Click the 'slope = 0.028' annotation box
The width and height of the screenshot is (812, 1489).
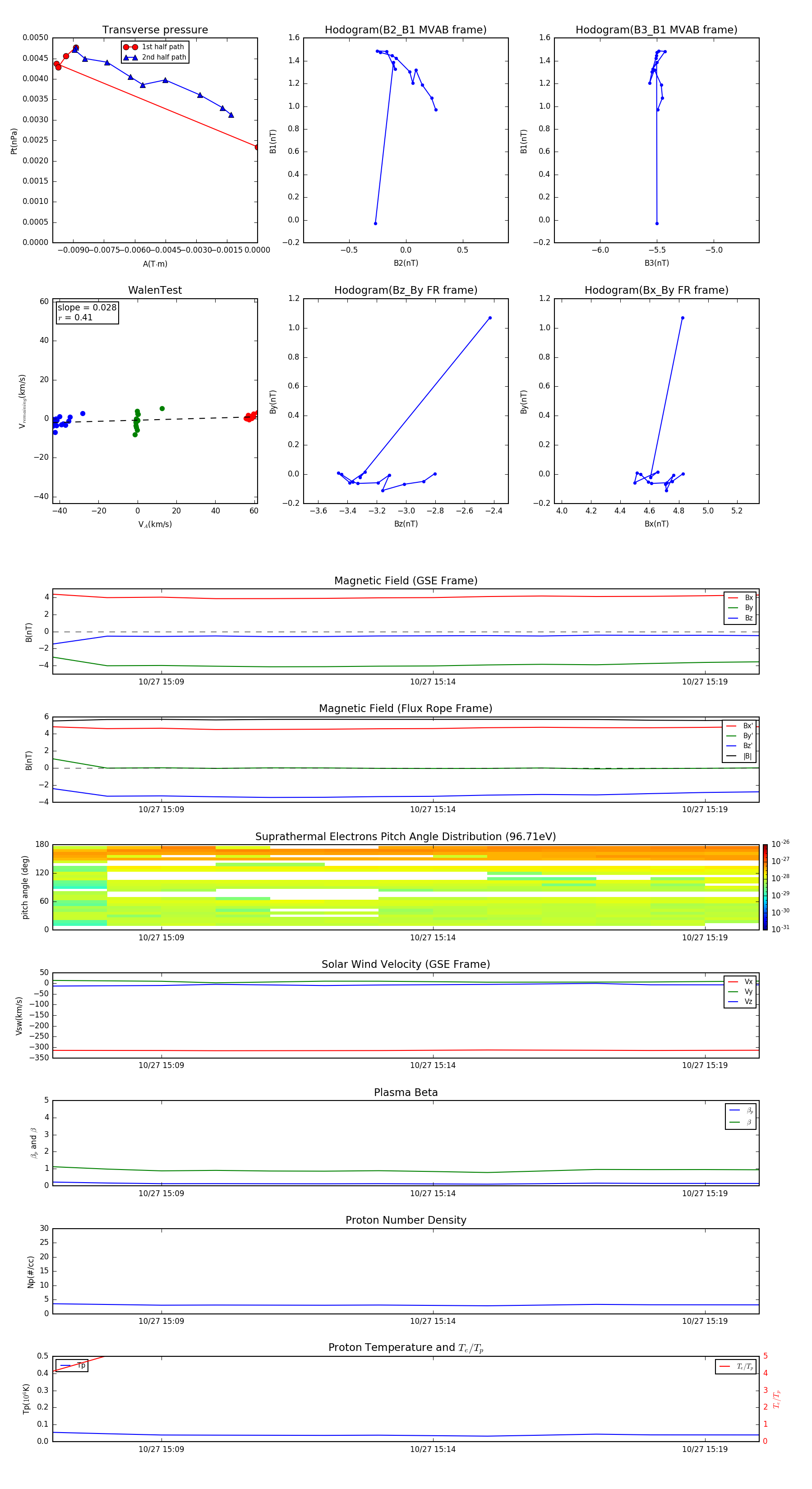point(87,312)
